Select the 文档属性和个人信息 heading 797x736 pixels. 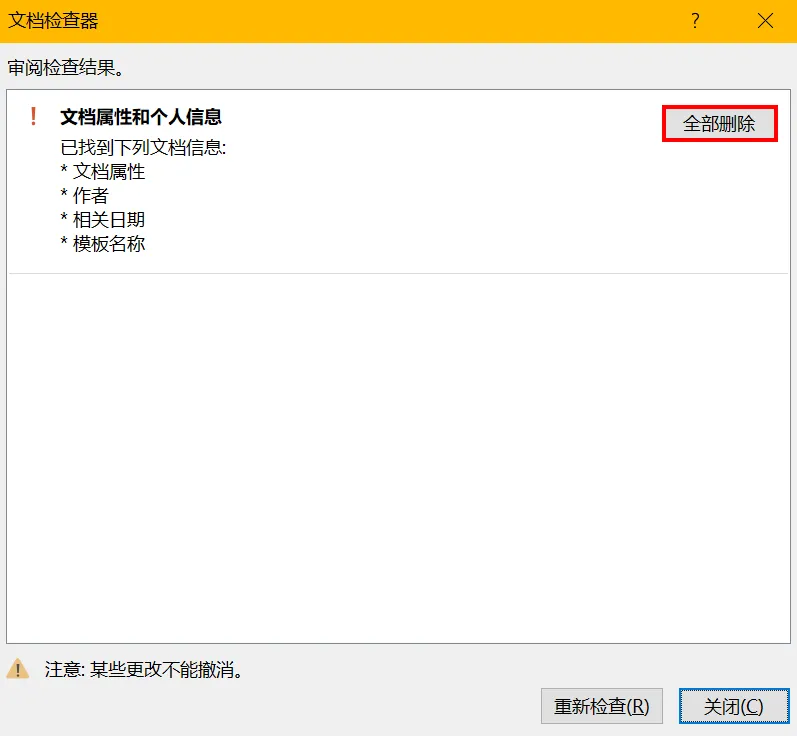(x=141, y=117)
